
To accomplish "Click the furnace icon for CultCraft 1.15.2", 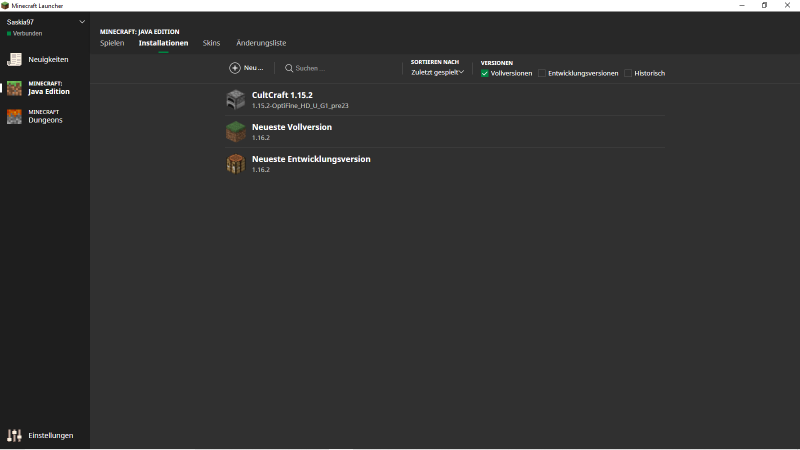I will pyautogui.click(x=235, y=99).
